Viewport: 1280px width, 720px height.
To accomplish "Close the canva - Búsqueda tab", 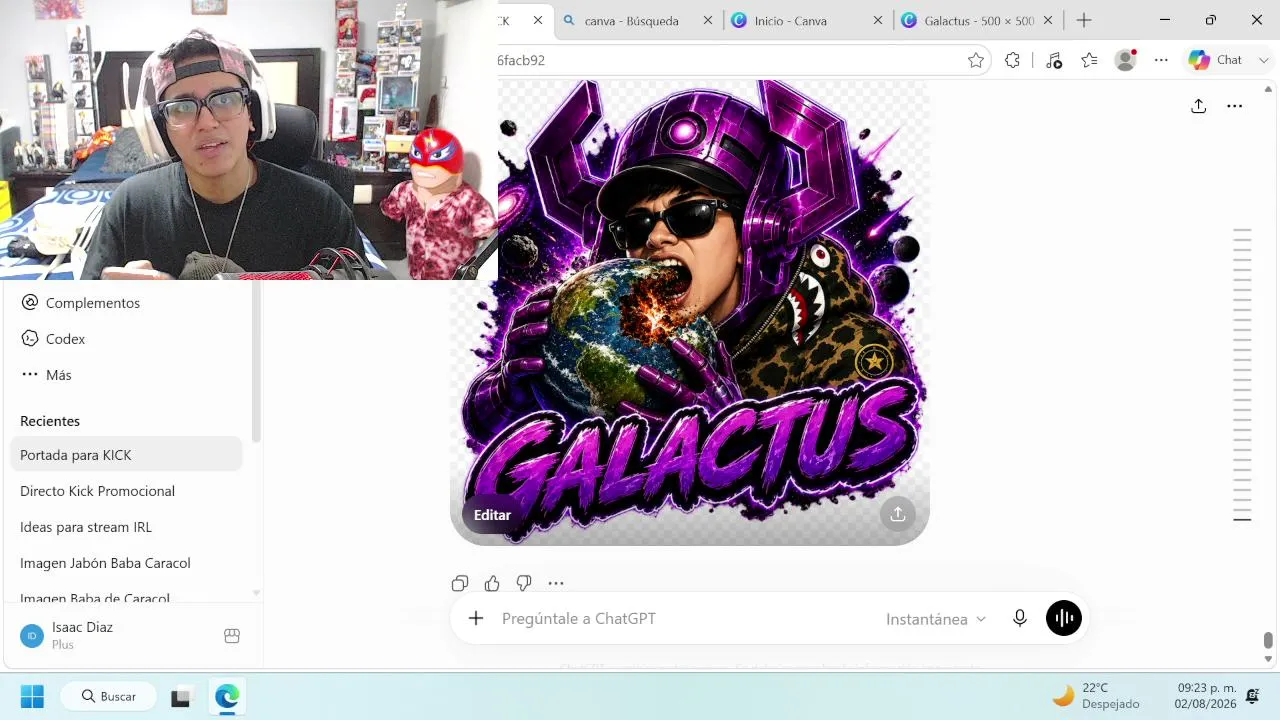I will coord(708,20).
